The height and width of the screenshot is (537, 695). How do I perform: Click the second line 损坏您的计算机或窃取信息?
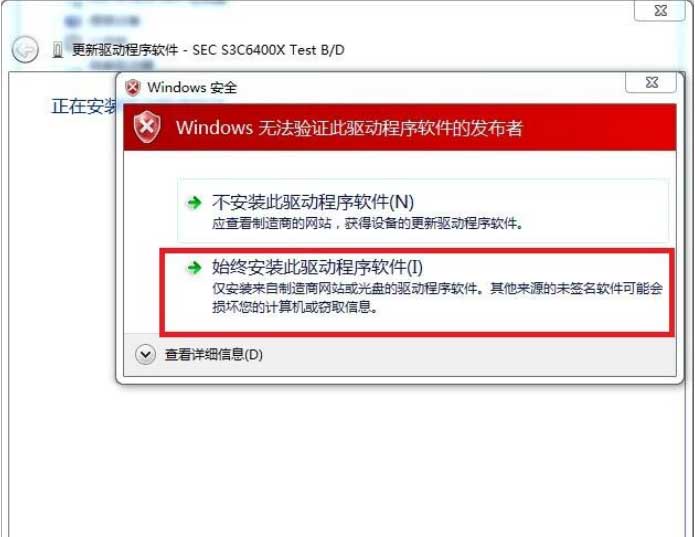click(x=294, y=307)
